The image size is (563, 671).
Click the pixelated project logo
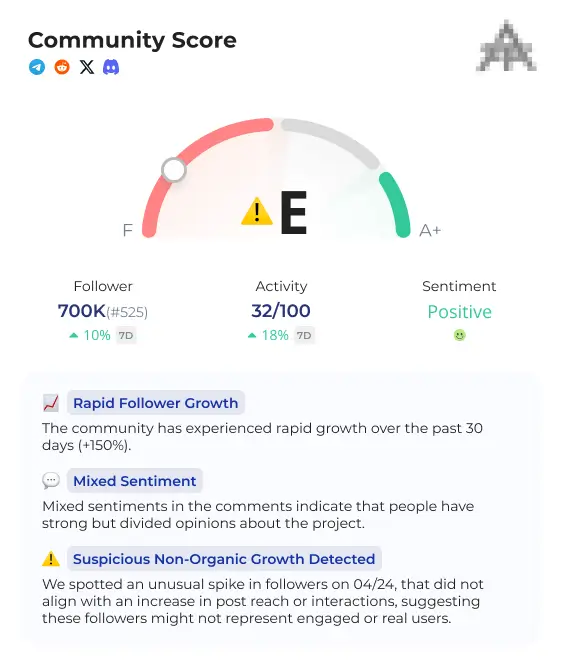point(507,45)
